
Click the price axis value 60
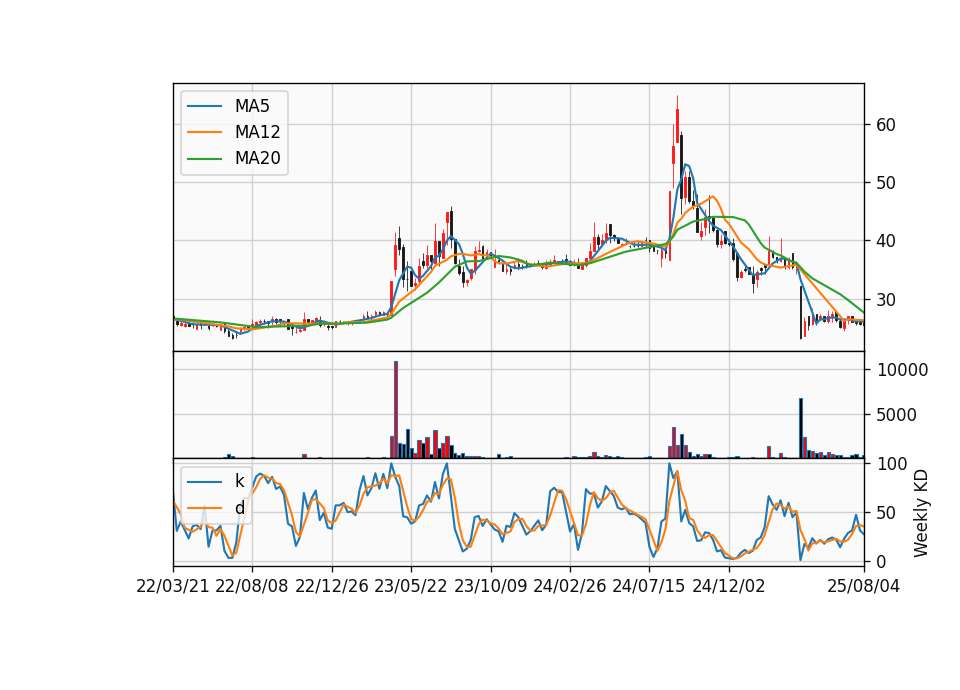(886, 125)
